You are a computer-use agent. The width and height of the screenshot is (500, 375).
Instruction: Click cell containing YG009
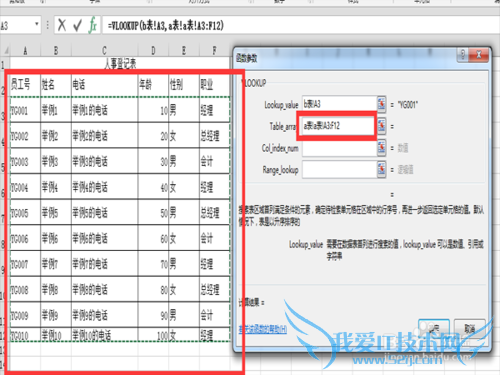(x=25, y=315)
